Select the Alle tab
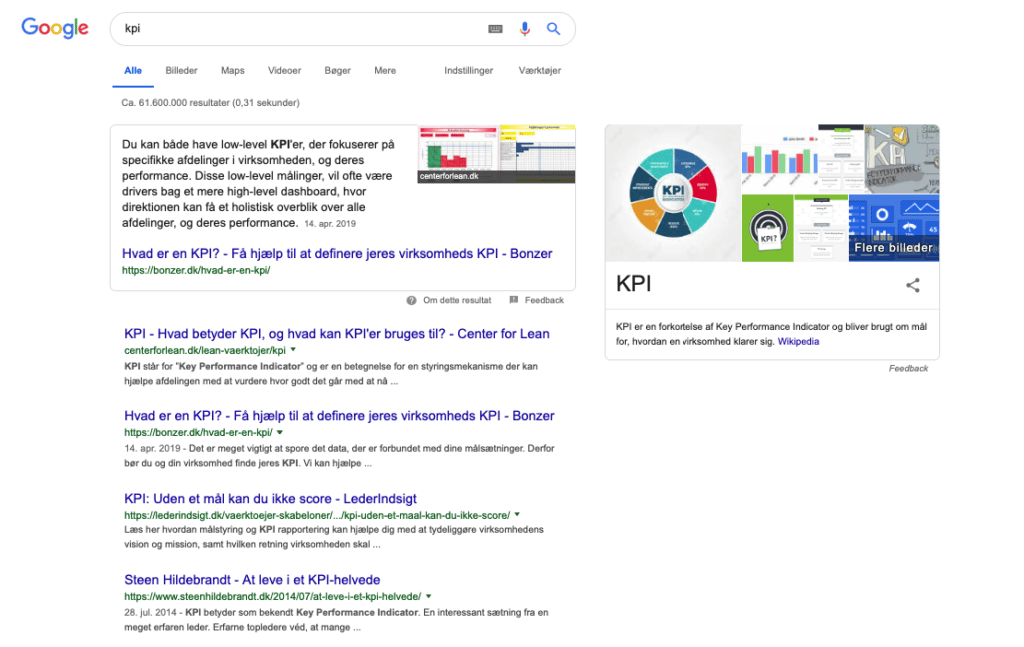This screenshot has height=647, width=1024. (133, 71)
